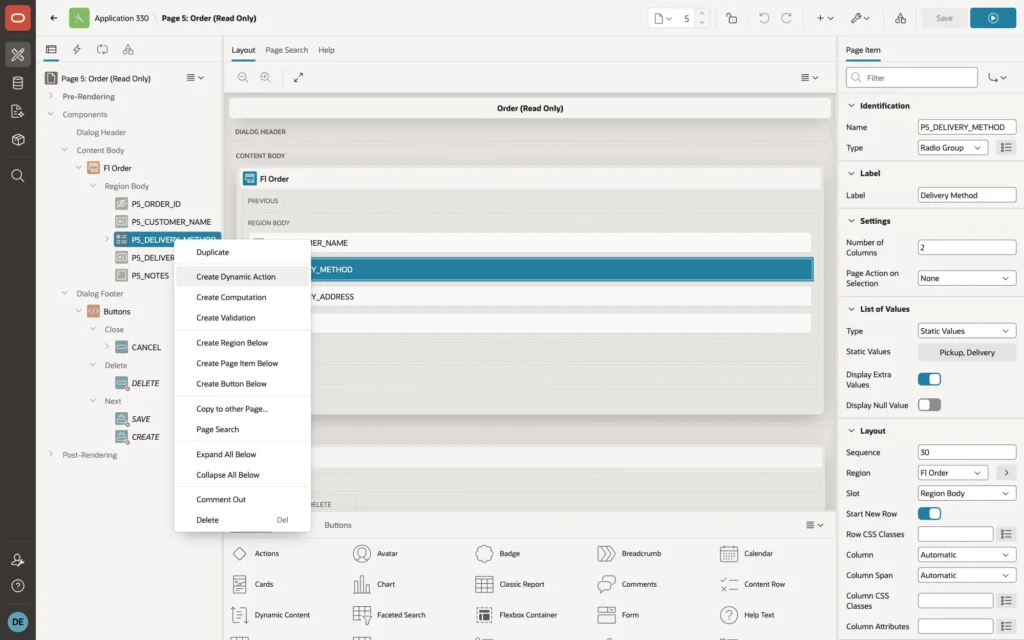Open the Help question mark icon
Viewport: 1024px width, 640px height.
(x=18, y=586)
